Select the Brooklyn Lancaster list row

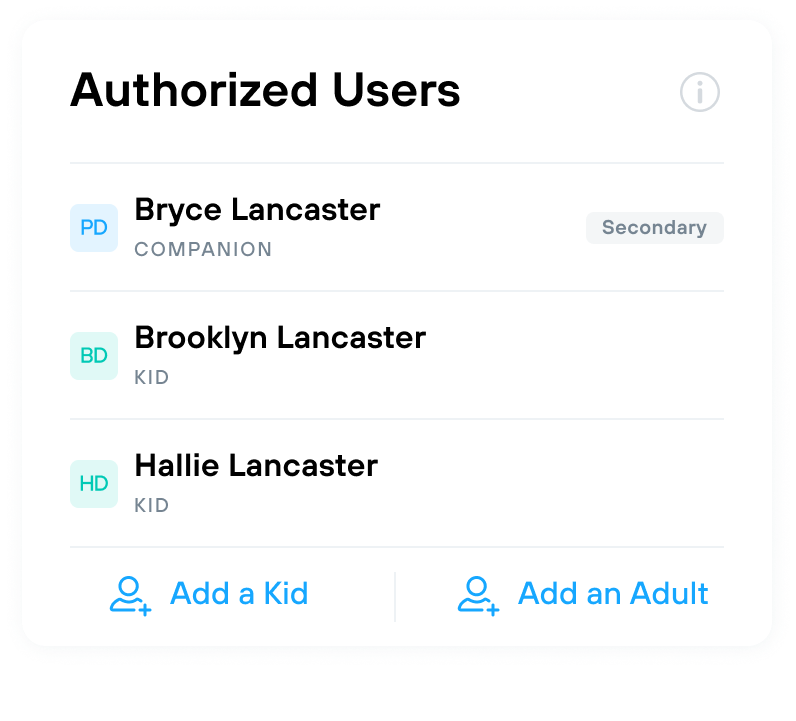(397, 355)
